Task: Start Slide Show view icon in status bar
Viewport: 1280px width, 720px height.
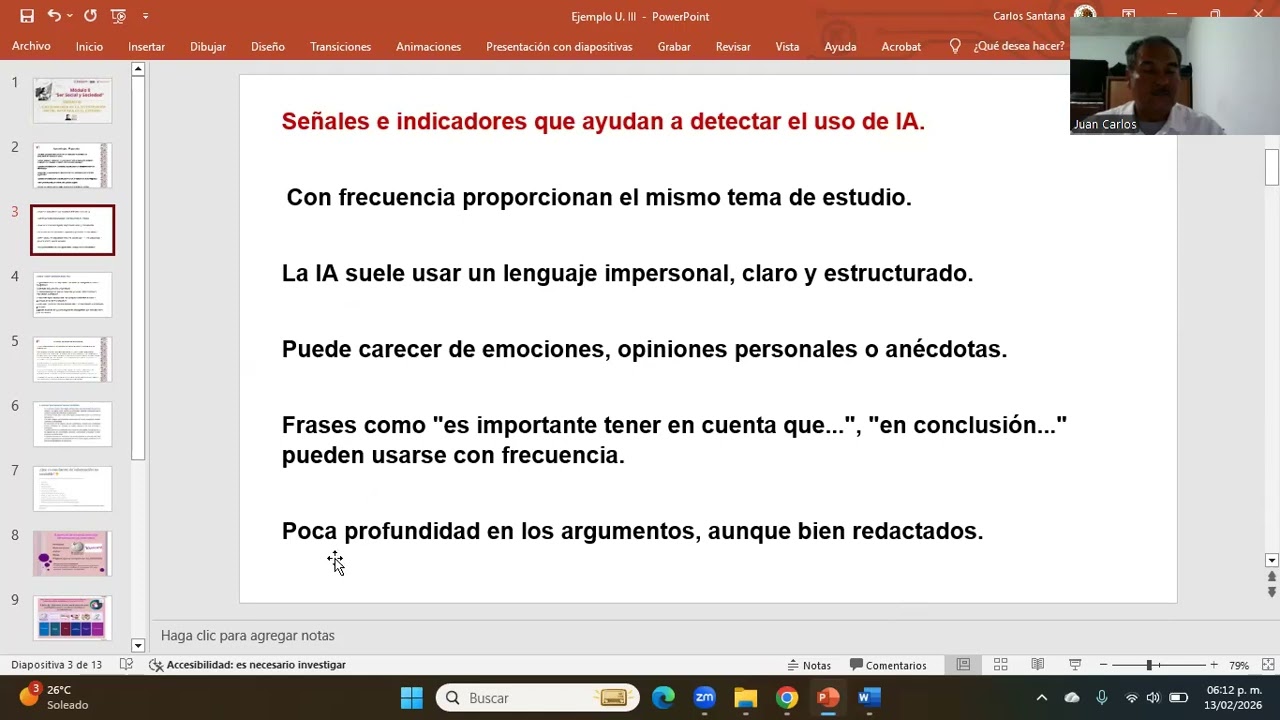Action: point(1075,665)
